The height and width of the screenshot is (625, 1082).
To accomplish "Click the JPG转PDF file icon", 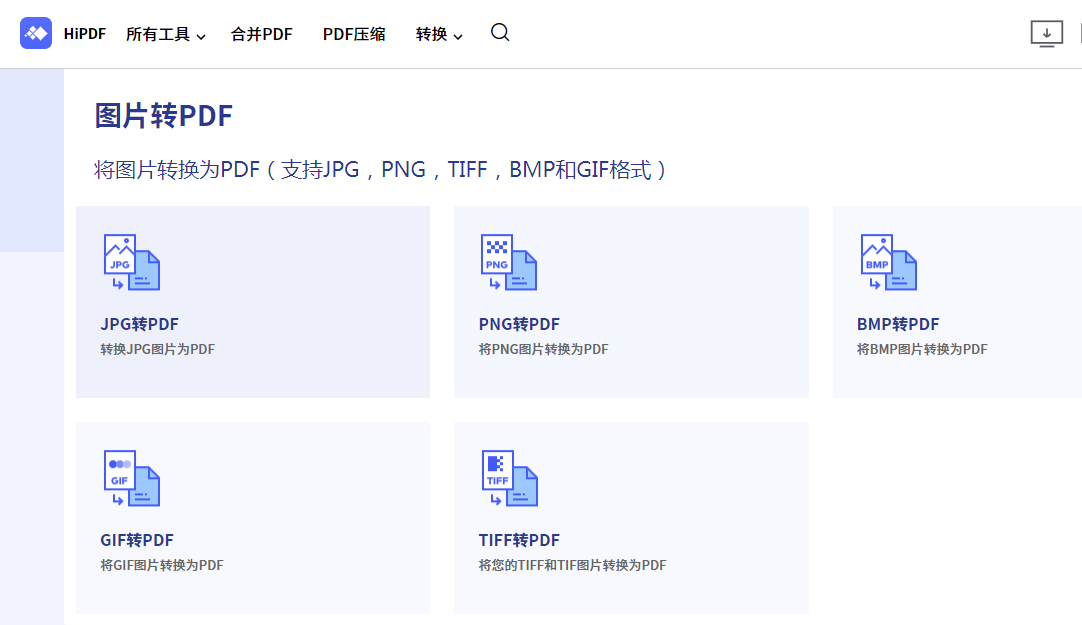I will 130,262.
